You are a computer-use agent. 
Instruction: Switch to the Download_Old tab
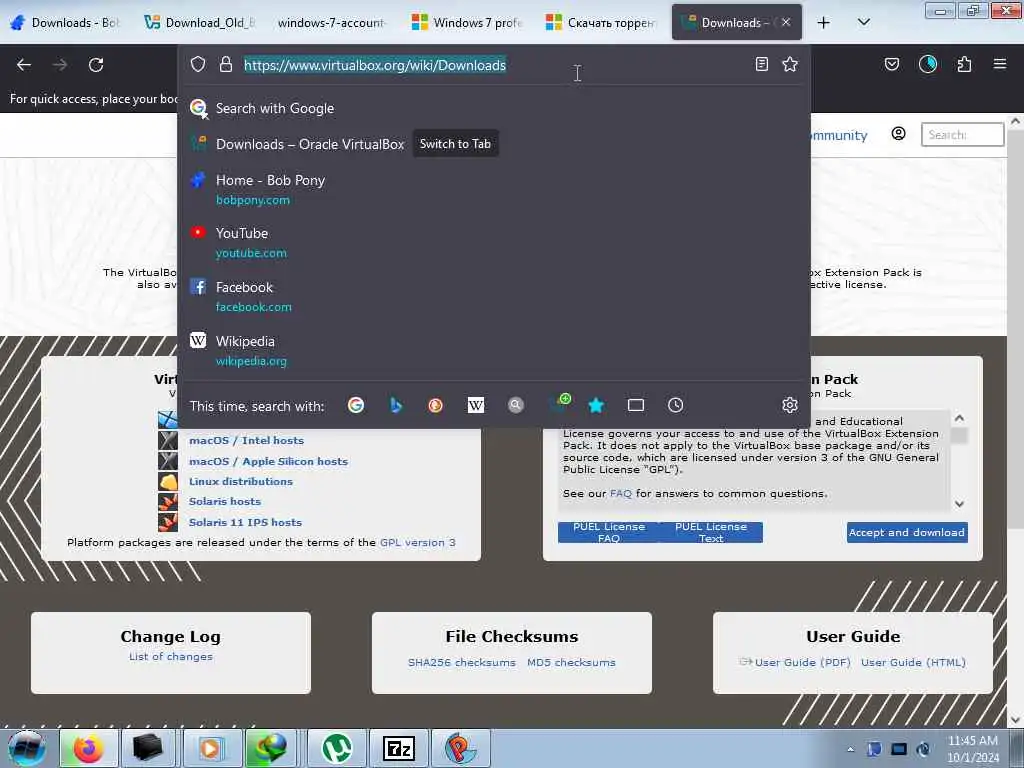199,22
